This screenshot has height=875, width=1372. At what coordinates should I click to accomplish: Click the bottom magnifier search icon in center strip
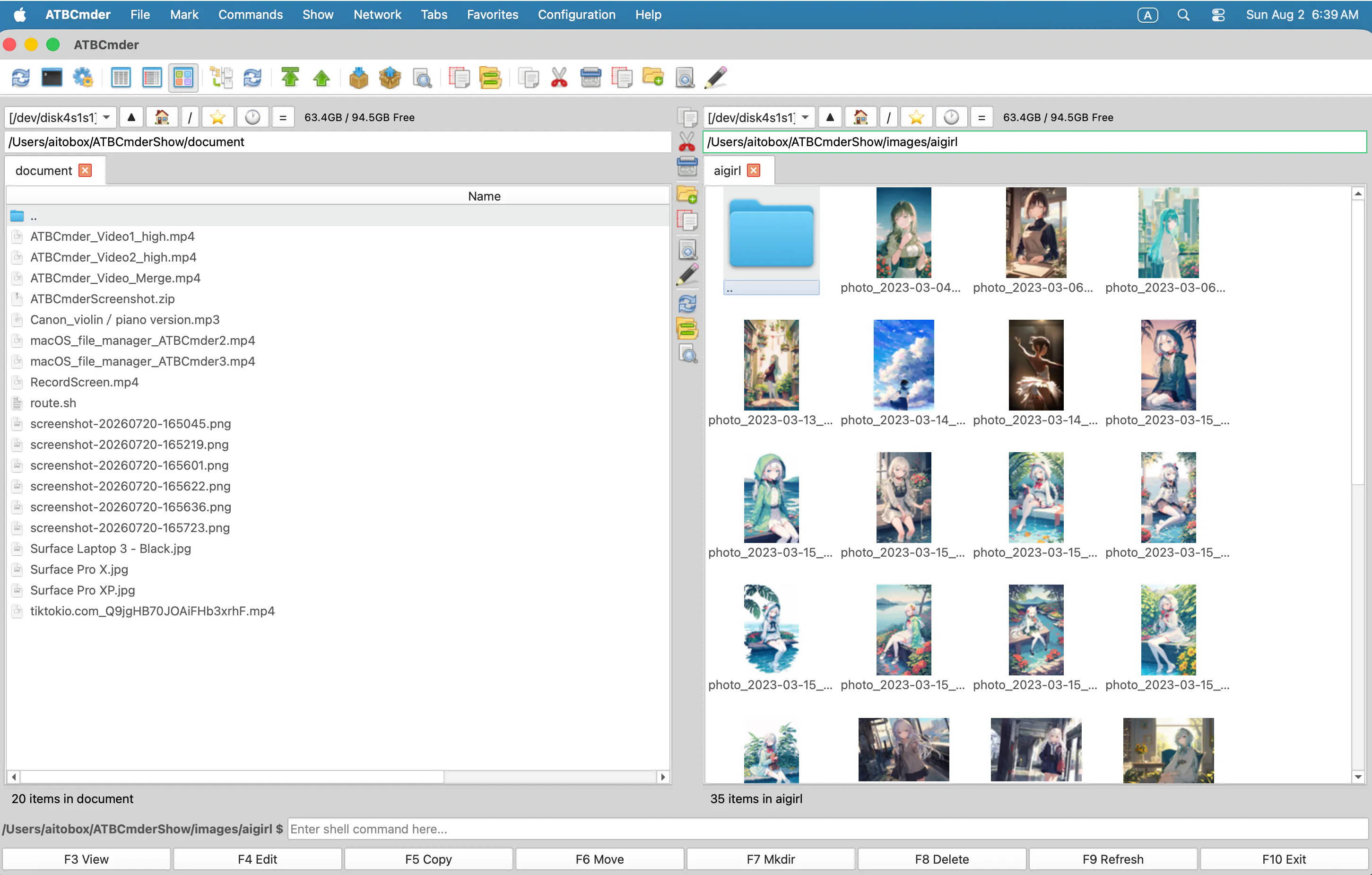pos(688,355)
